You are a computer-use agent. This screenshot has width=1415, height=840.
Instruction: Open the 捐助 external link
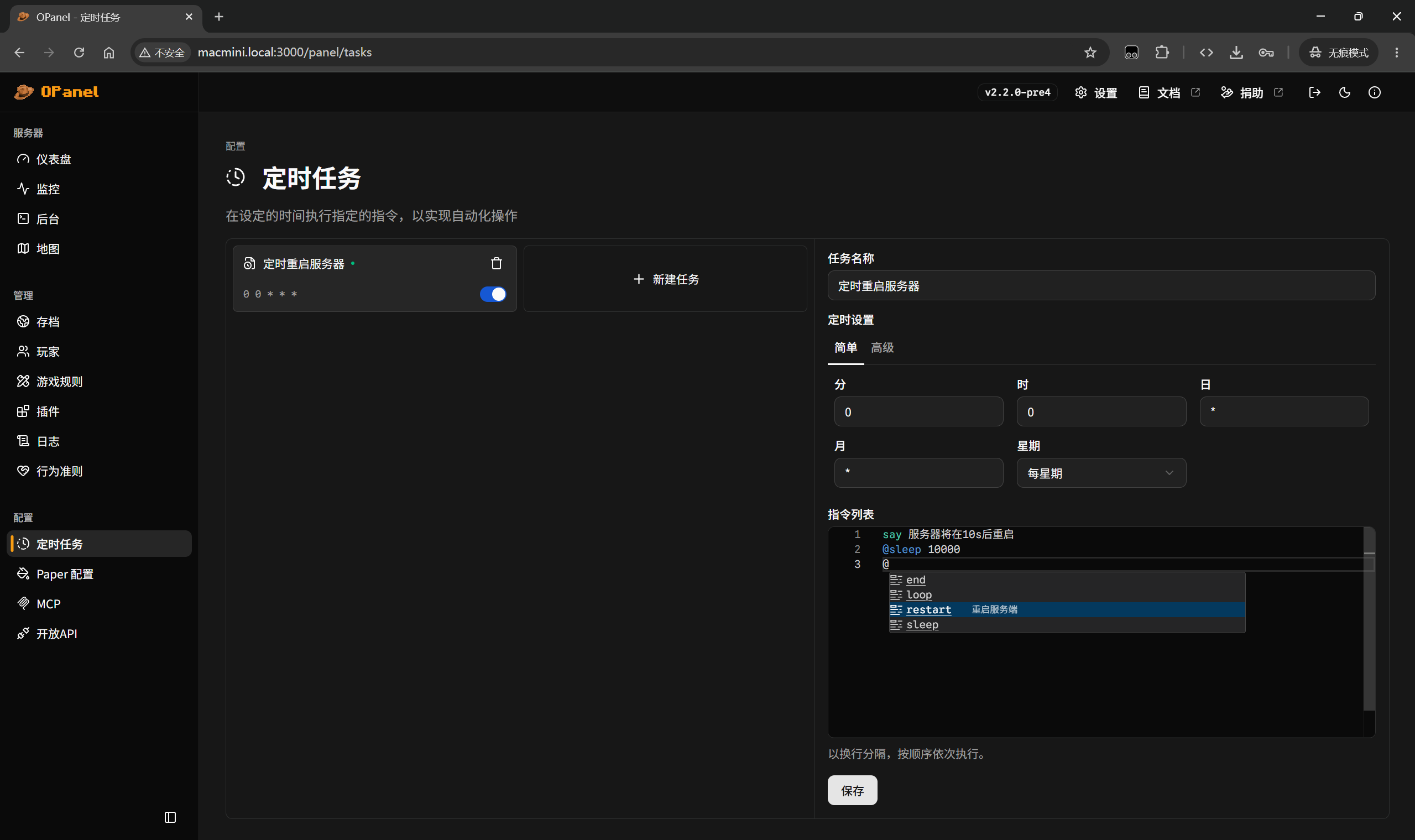tap(1251, 92)
